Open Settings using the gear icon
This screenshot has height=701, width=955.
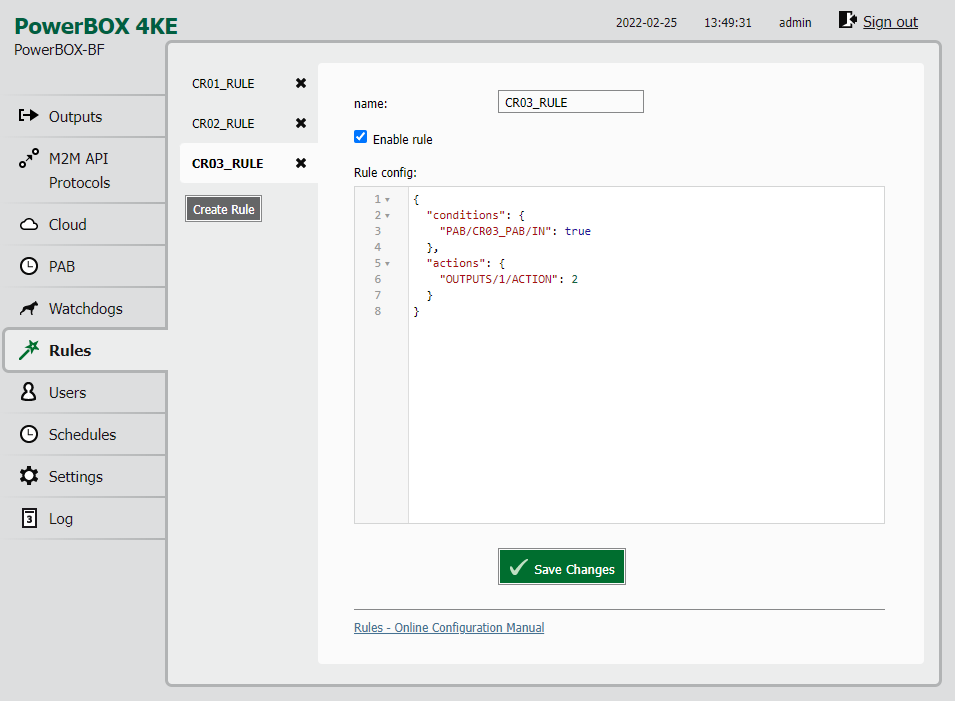coord(29,476)
